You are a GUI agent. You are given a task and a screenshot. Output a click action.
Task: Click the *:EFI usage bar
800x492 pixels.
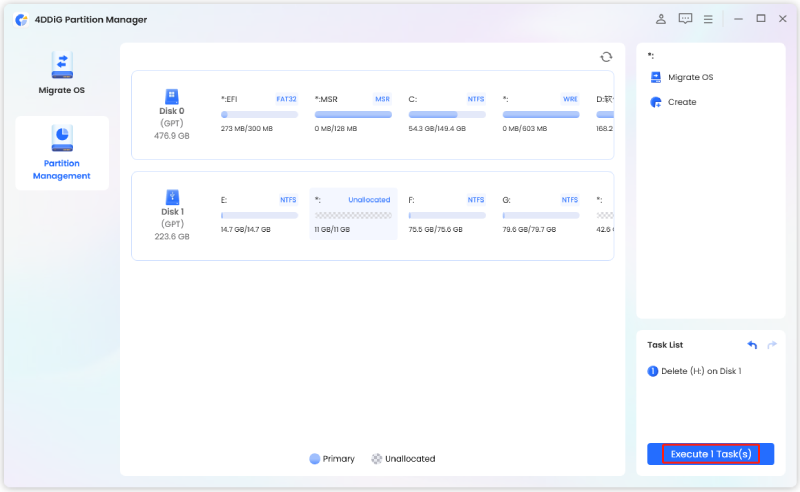(x=259, y=115)
